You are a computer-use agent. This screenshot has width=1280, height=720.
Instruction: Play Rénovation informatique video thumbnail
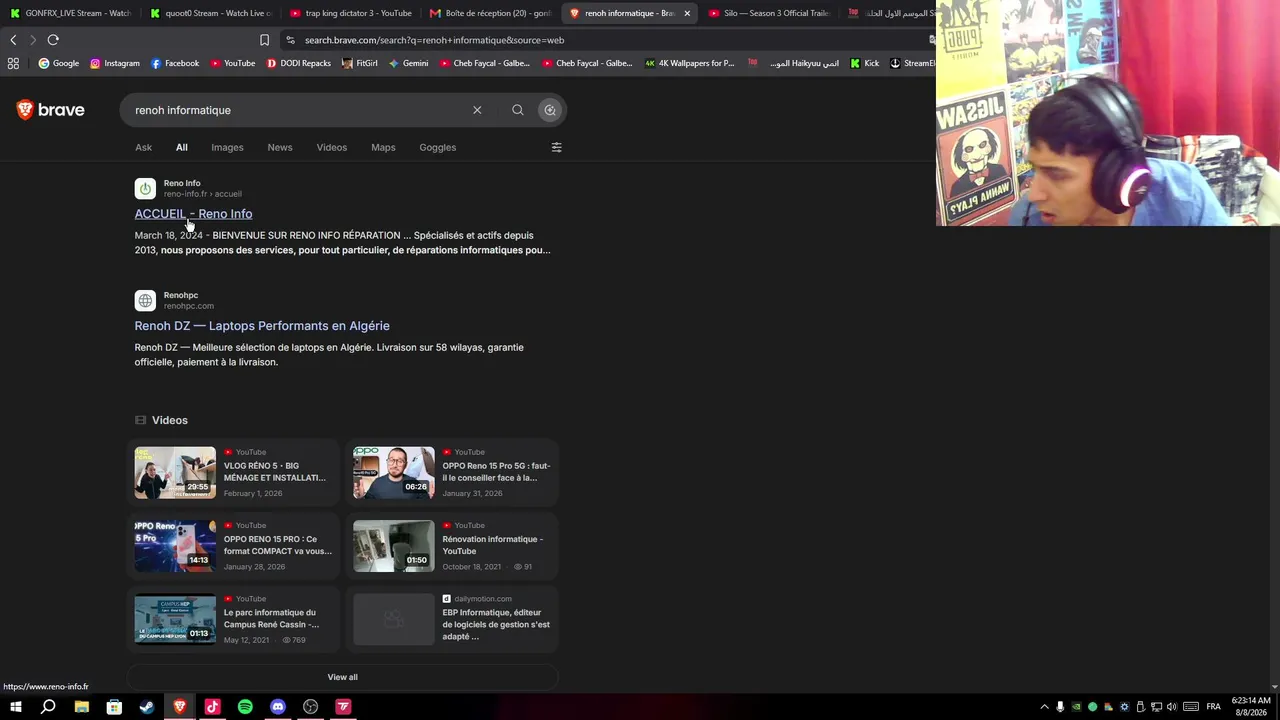click(x=394, y=546)
